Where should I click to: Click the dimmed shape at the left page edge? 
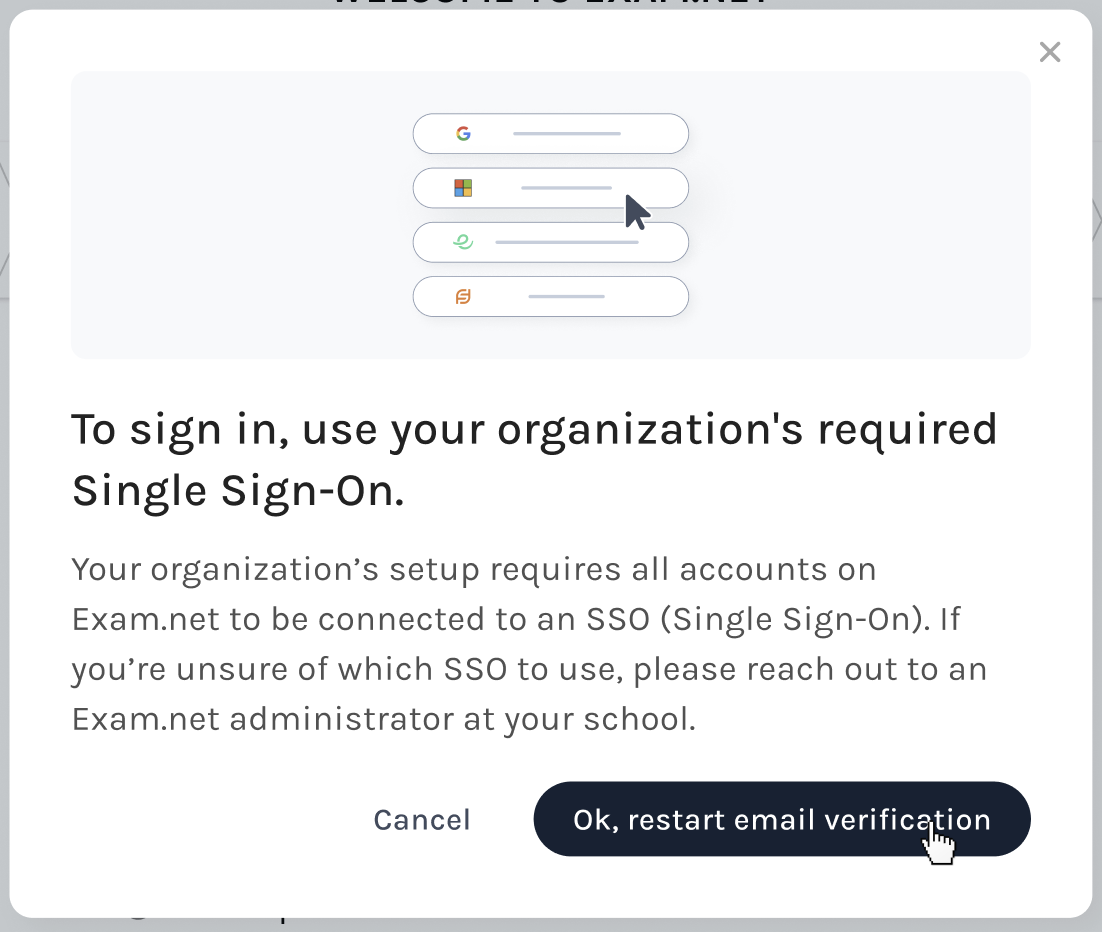click(x=4, y=219)
